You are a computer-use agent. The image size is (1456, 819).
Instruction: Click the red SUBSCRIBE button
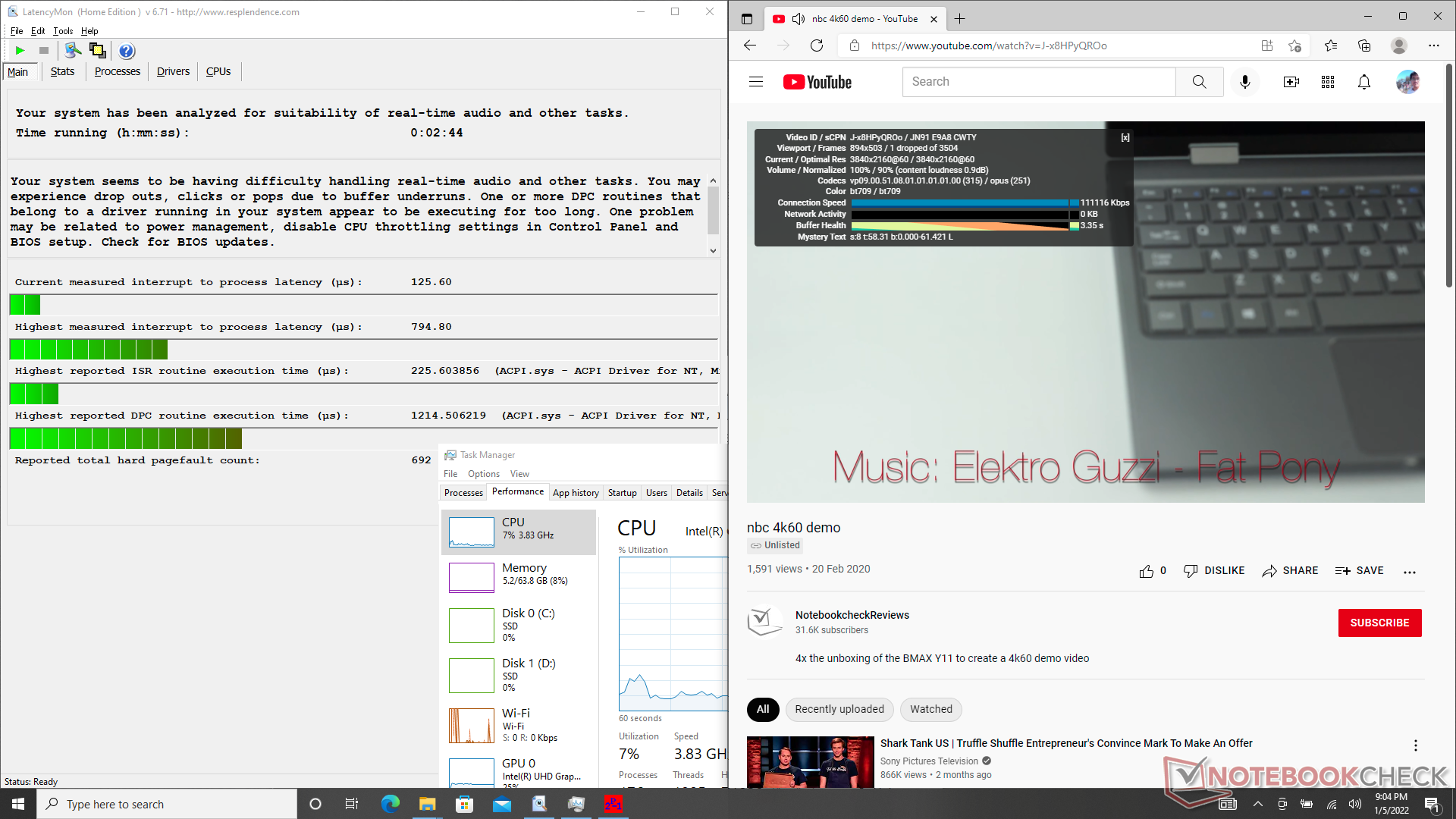coord(1379,623)
